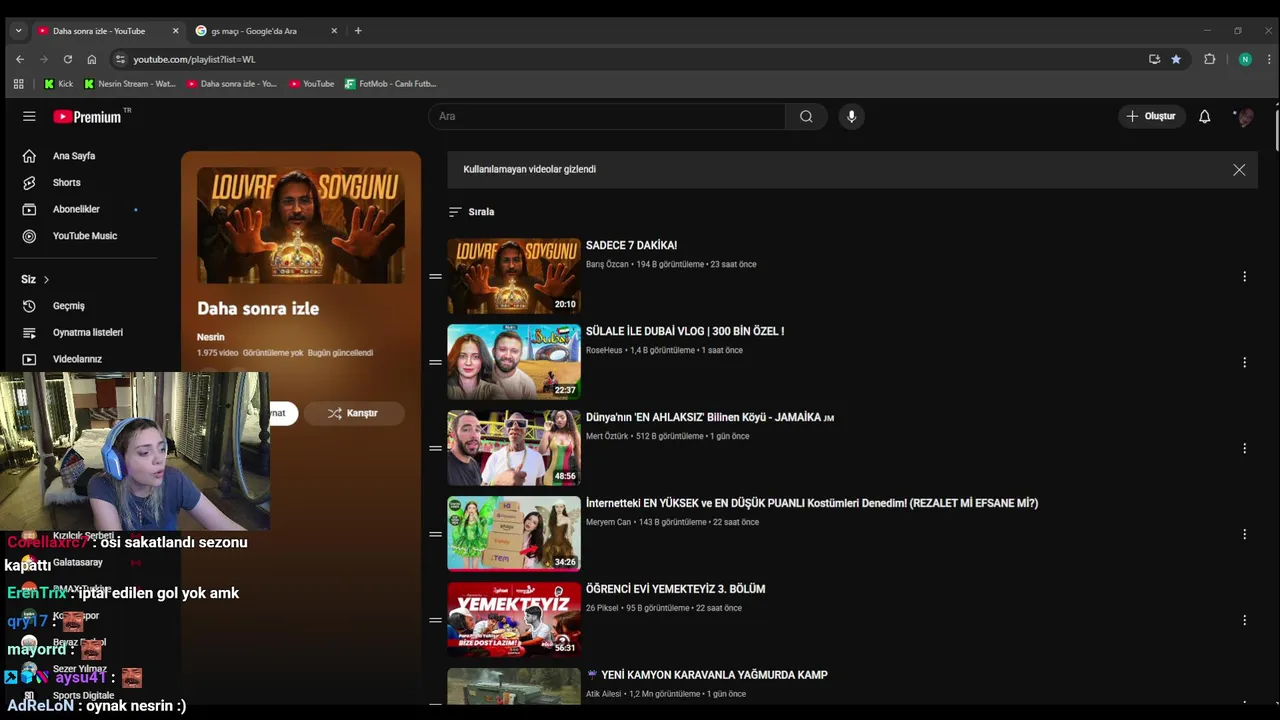Open options menu for the Kostümleri Denedim video
This screenshot has width=1280, height=720.
click(x=1244, y=534)
